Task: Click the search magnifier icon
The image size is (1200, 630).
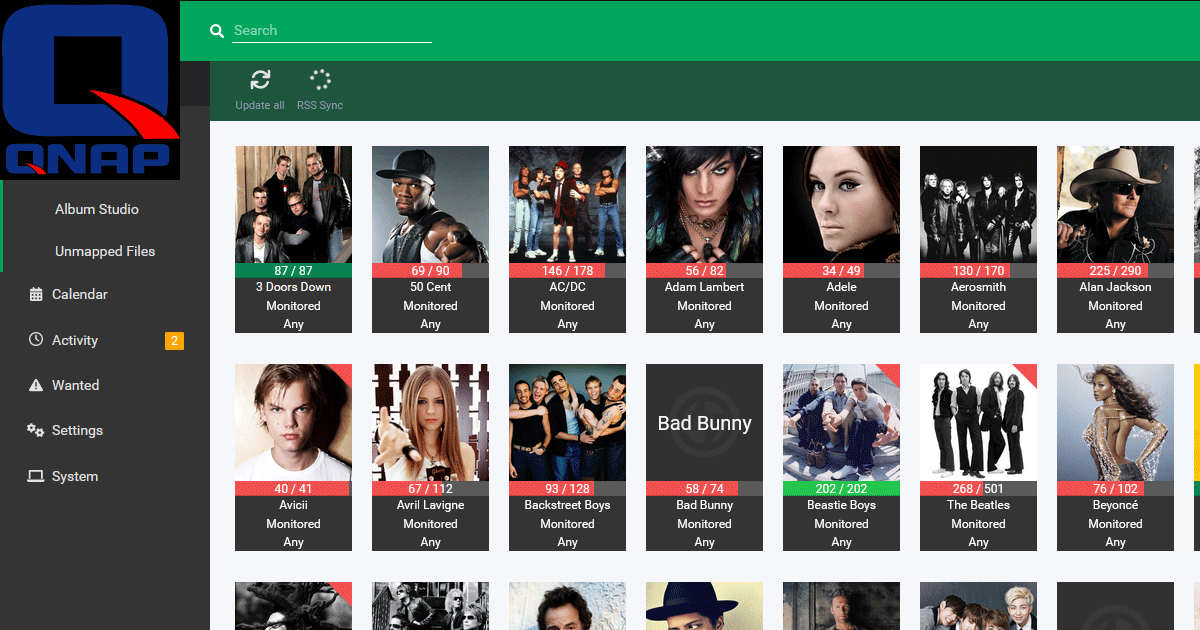Action: pos(217,31)
